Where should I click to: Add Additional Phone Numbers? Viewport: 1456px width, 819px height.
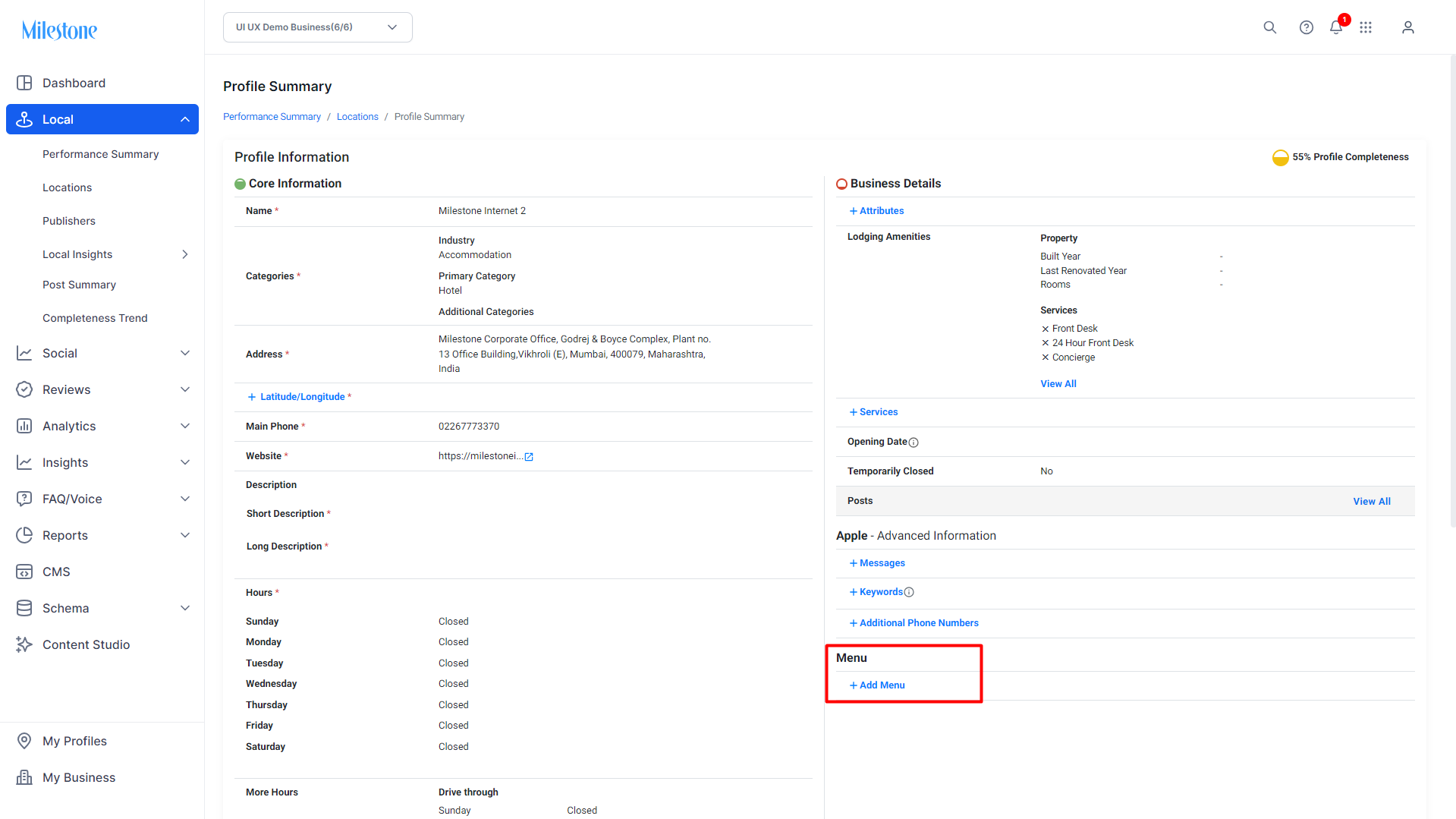click(914, 623)
